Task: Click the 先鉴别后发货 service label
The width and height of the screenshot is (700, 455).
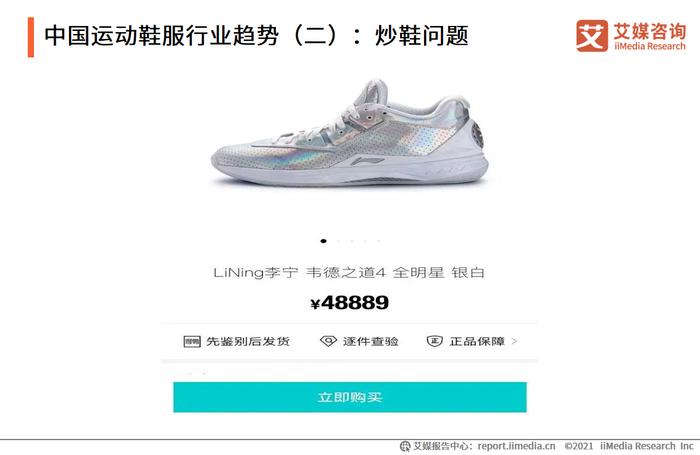Action: 248,342
